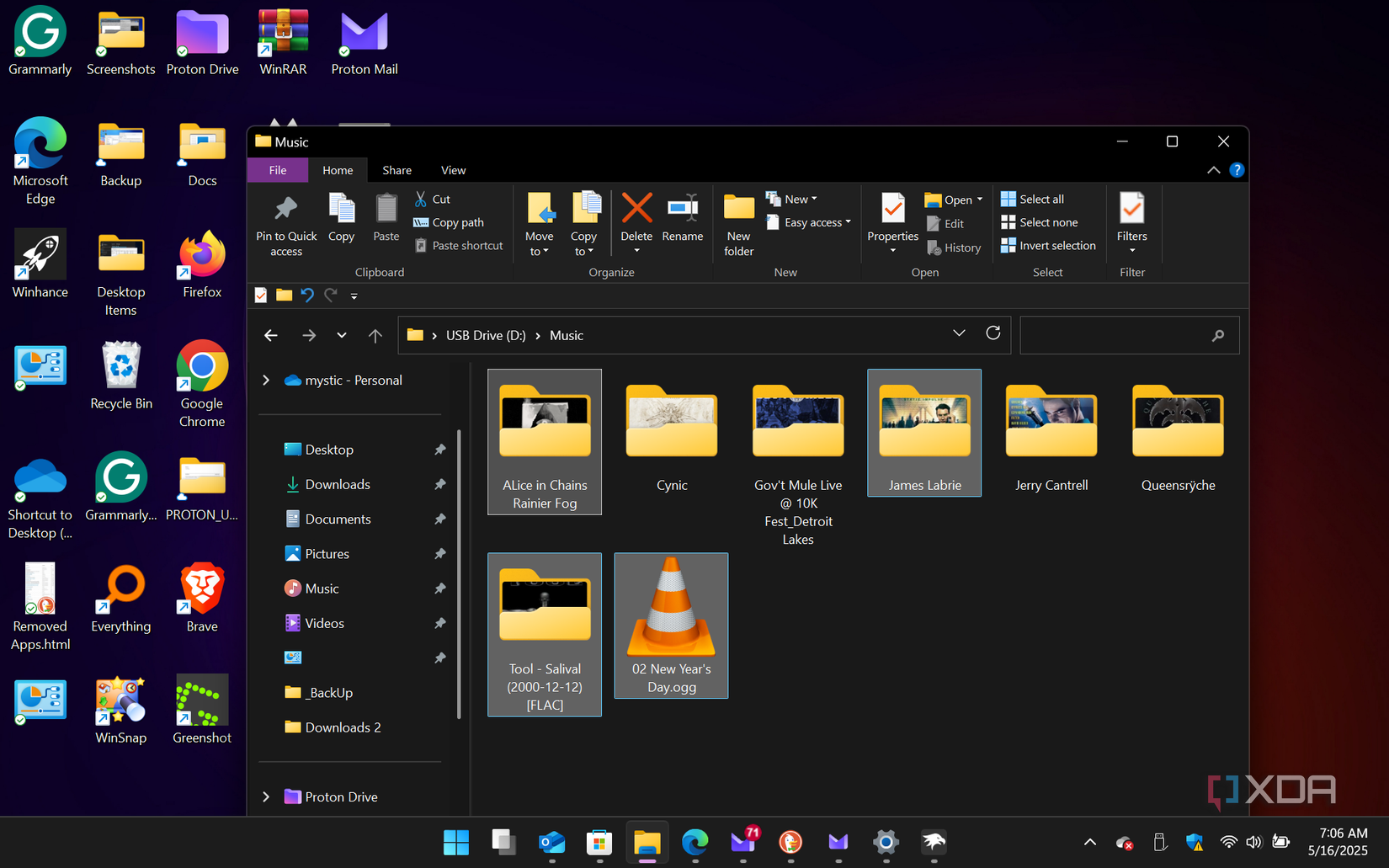Customize Quick Access Toolbar dropdown
Screen dimensions: 1389x868
[354, 296]
